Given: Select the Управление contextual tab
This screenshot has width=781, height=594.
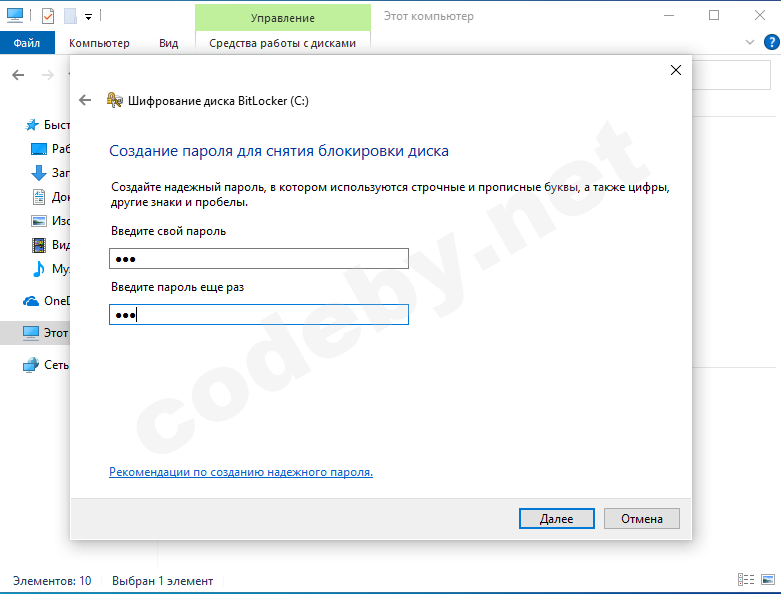Looking at the screenshot, I should 282,18.
